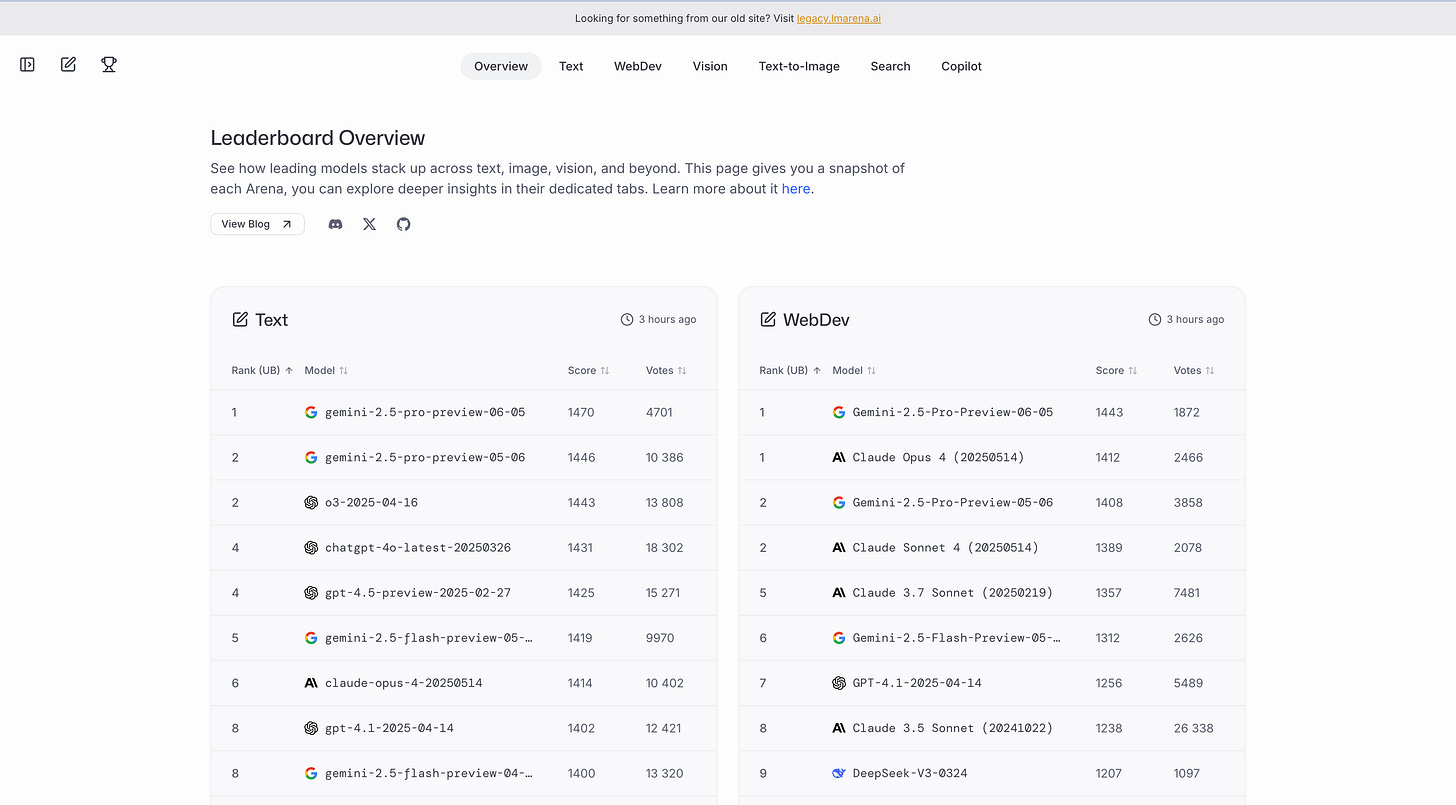Click Google icon beside gemini-2.5-pro-preview-06-05
The width and height of the screenshot is (1456, 805).
(x=311, y=412)
